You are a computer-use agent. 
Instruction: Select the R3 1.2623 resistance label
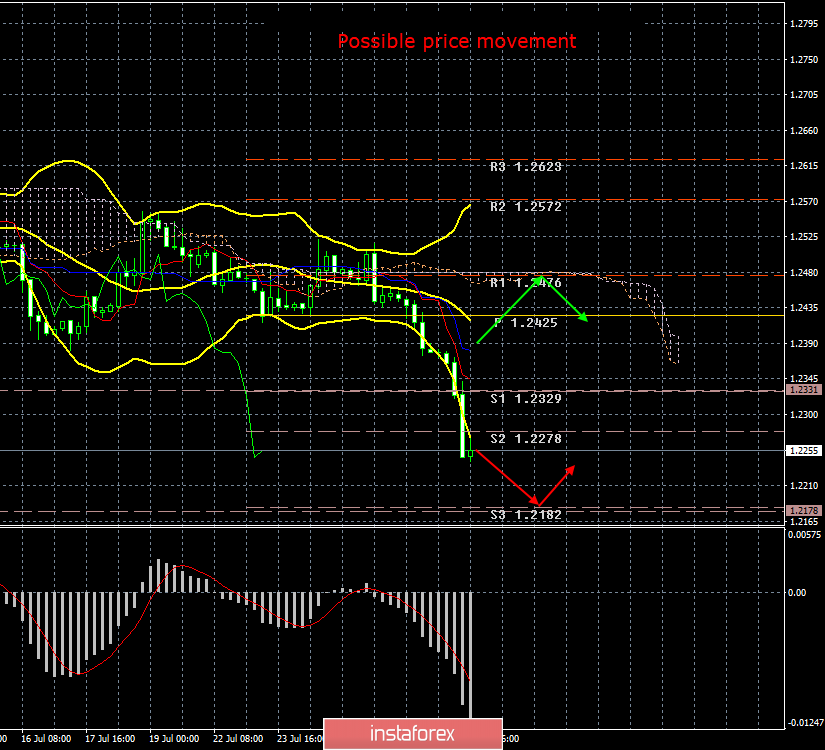pyautogui.click(x=526, y=167)
